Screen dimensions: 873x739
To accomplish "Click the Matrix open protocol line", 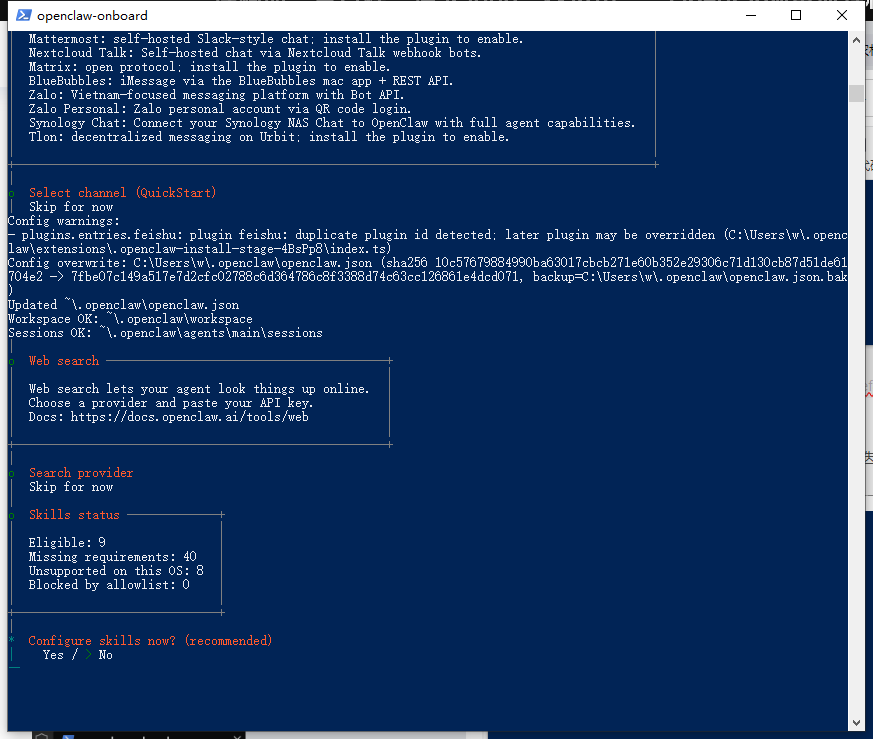I will click(209, 67).
